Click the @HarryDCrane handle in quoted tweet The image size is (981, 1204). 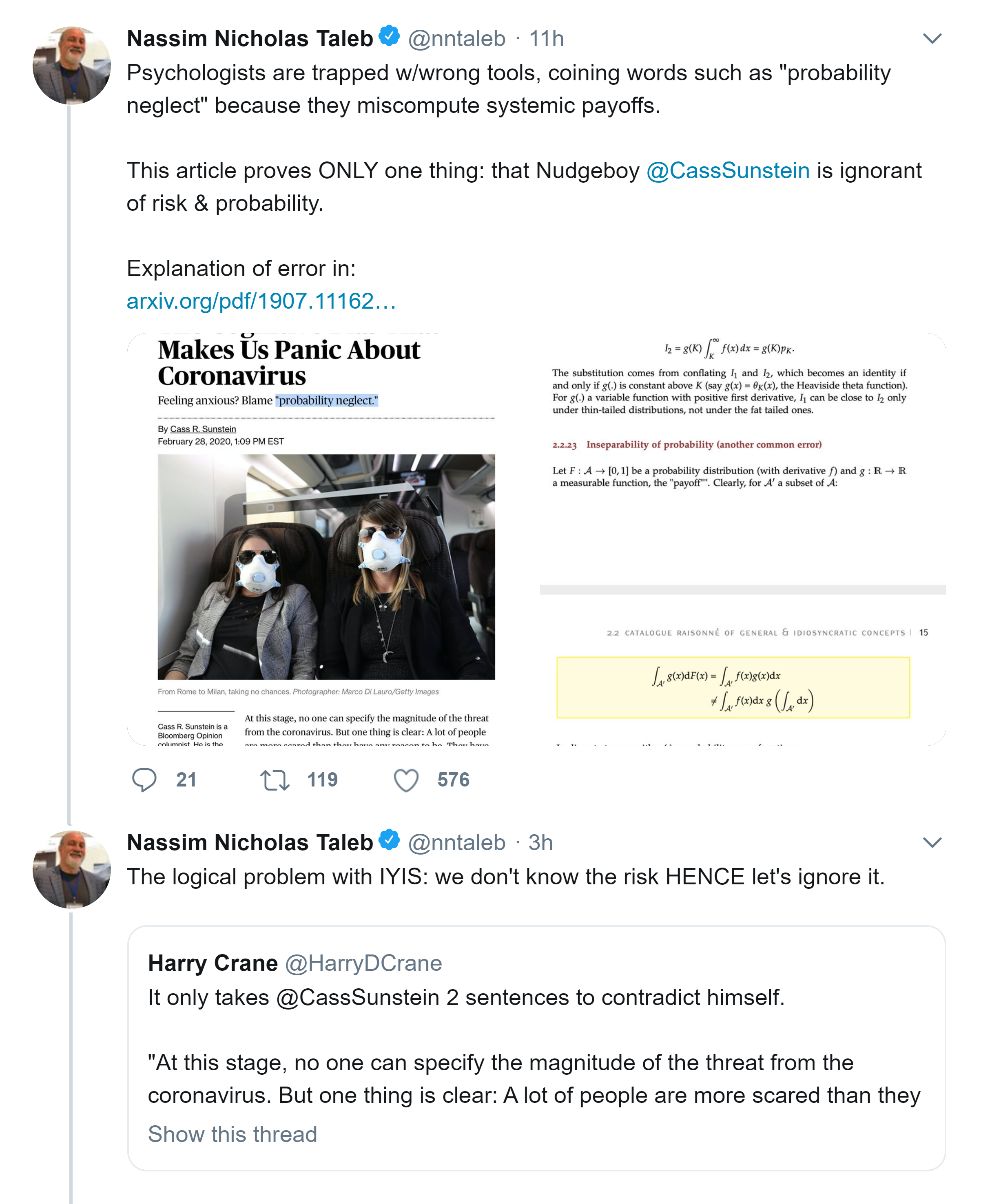click(363, 963)
